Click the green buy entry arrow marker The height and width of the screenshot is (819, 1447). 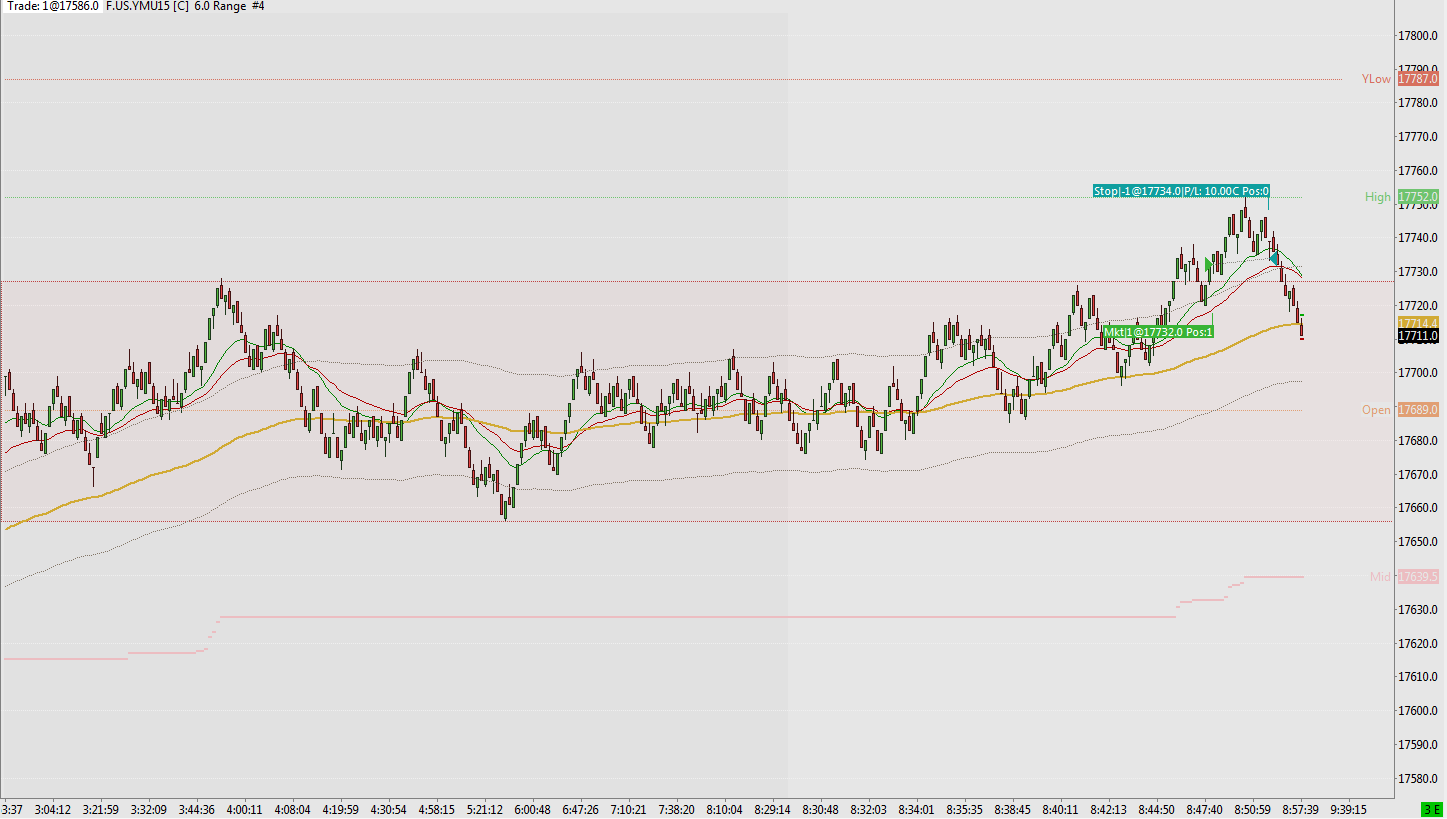pyautogui.click(x=1209, y=265)
